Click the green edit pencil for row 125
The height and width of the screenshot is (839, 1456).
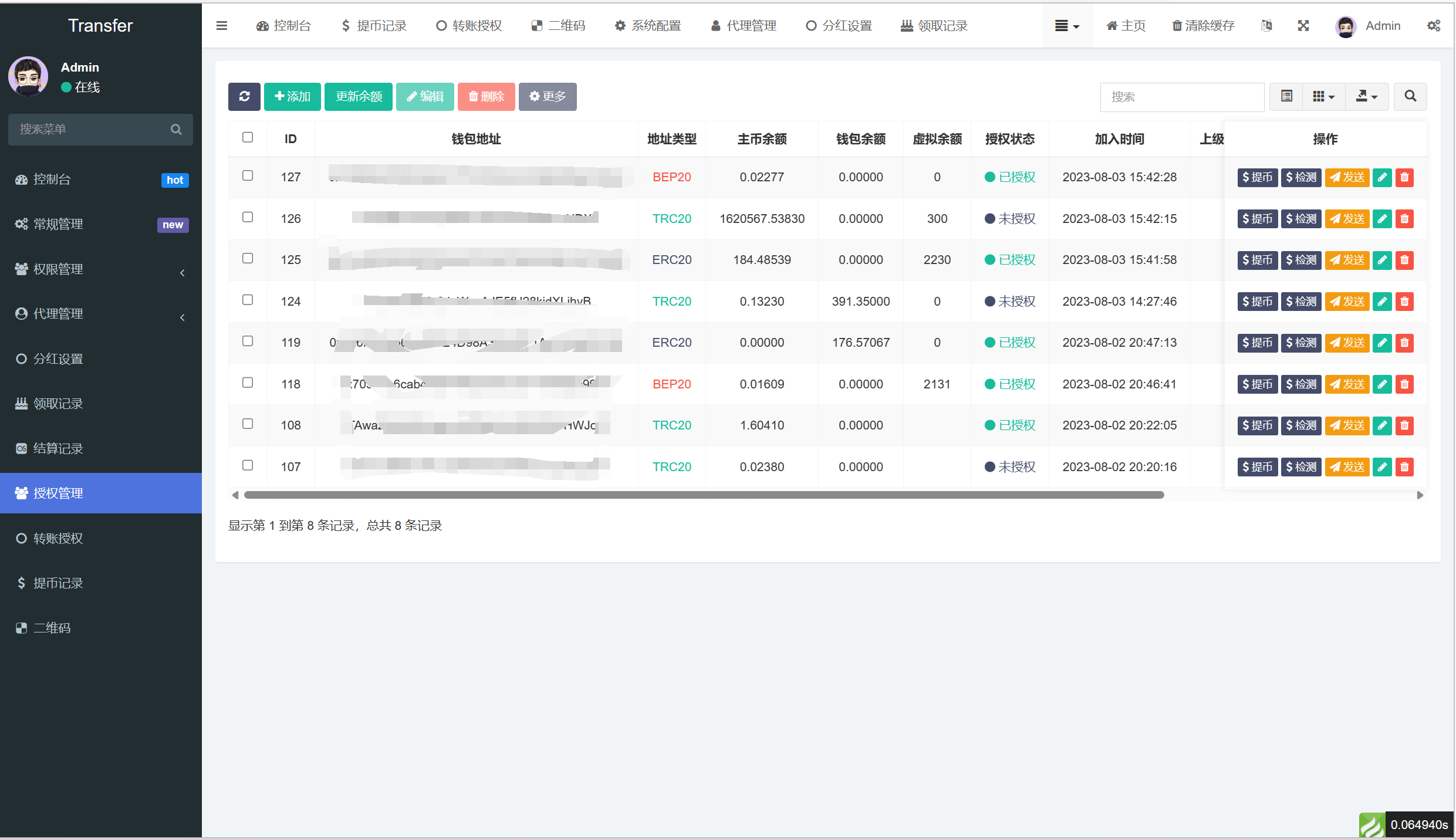(1382, 260)
